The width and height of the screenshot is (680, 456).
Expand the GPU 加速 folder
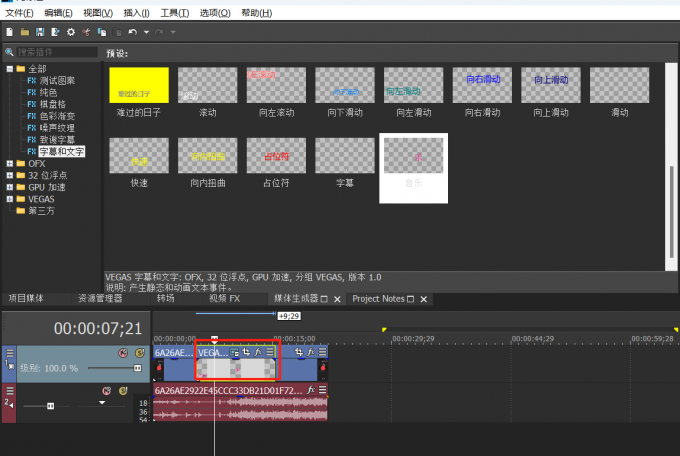coord(10,187)
